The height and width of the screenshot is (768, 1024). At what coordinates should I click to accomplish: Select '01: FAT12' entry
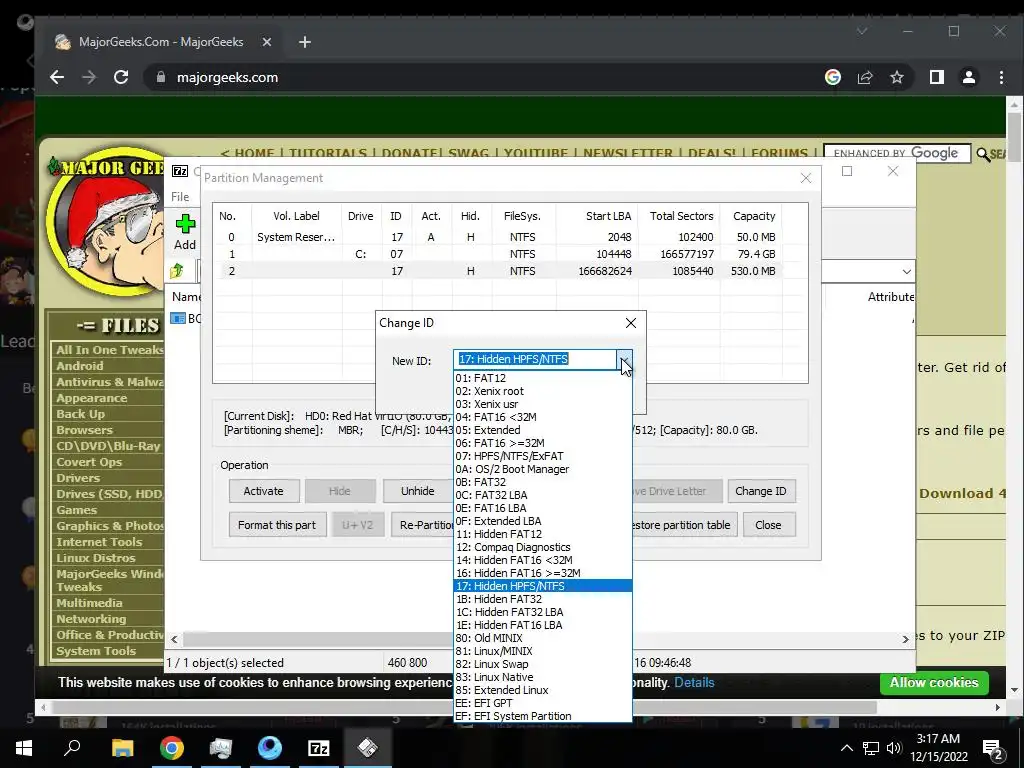click(x=543, y=378)
